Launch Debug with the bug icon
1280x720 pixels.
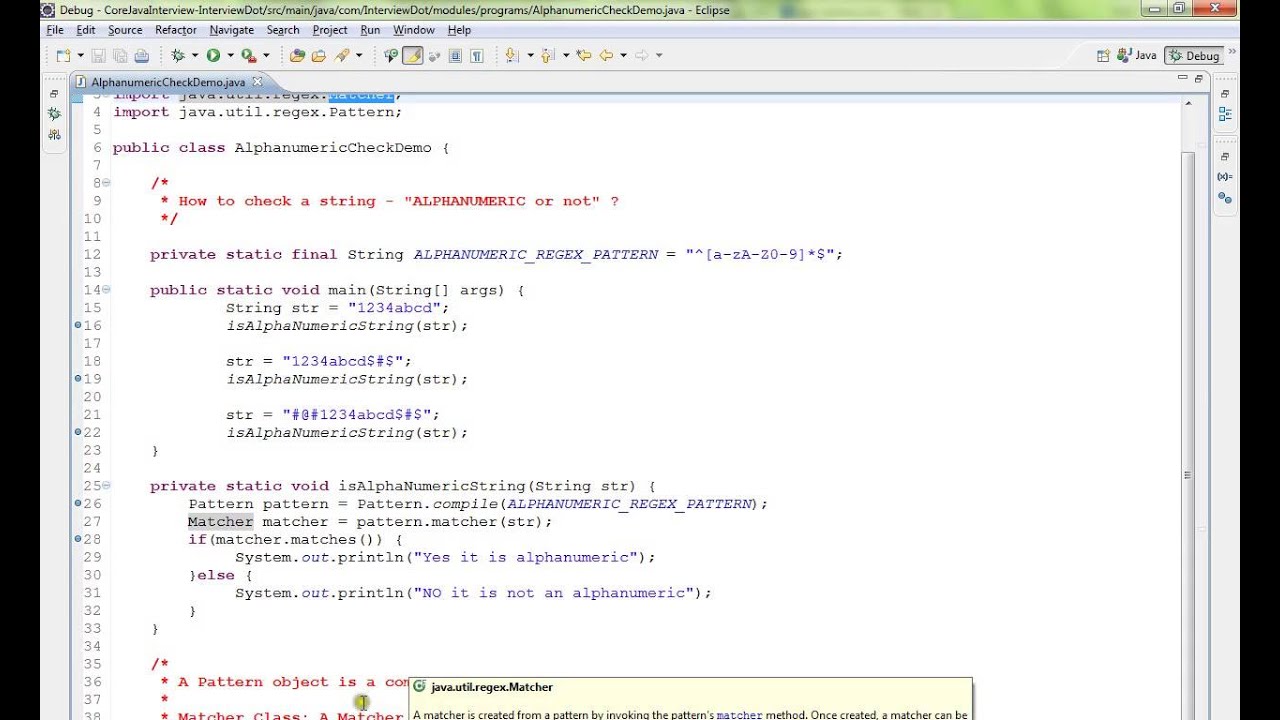coord(177,55)
